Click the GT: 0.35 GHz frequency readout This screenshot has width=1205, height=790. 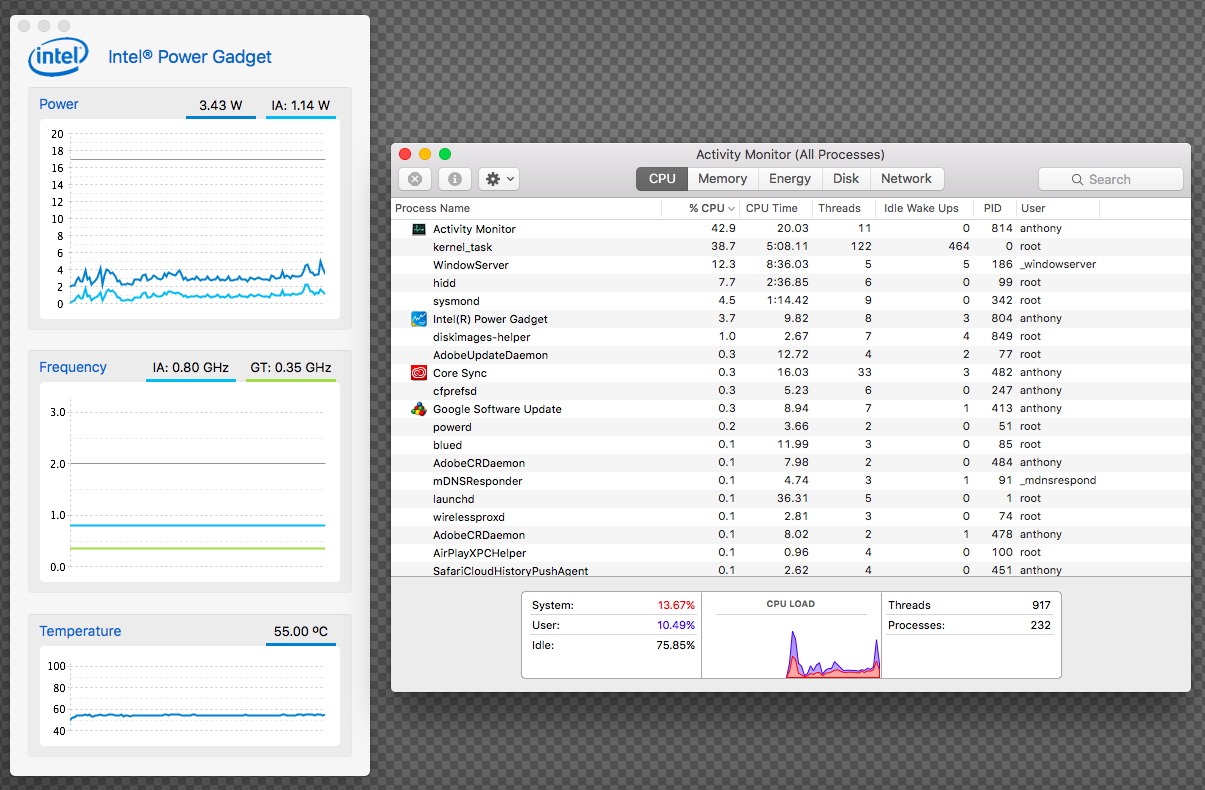click(x=291, y=368)
